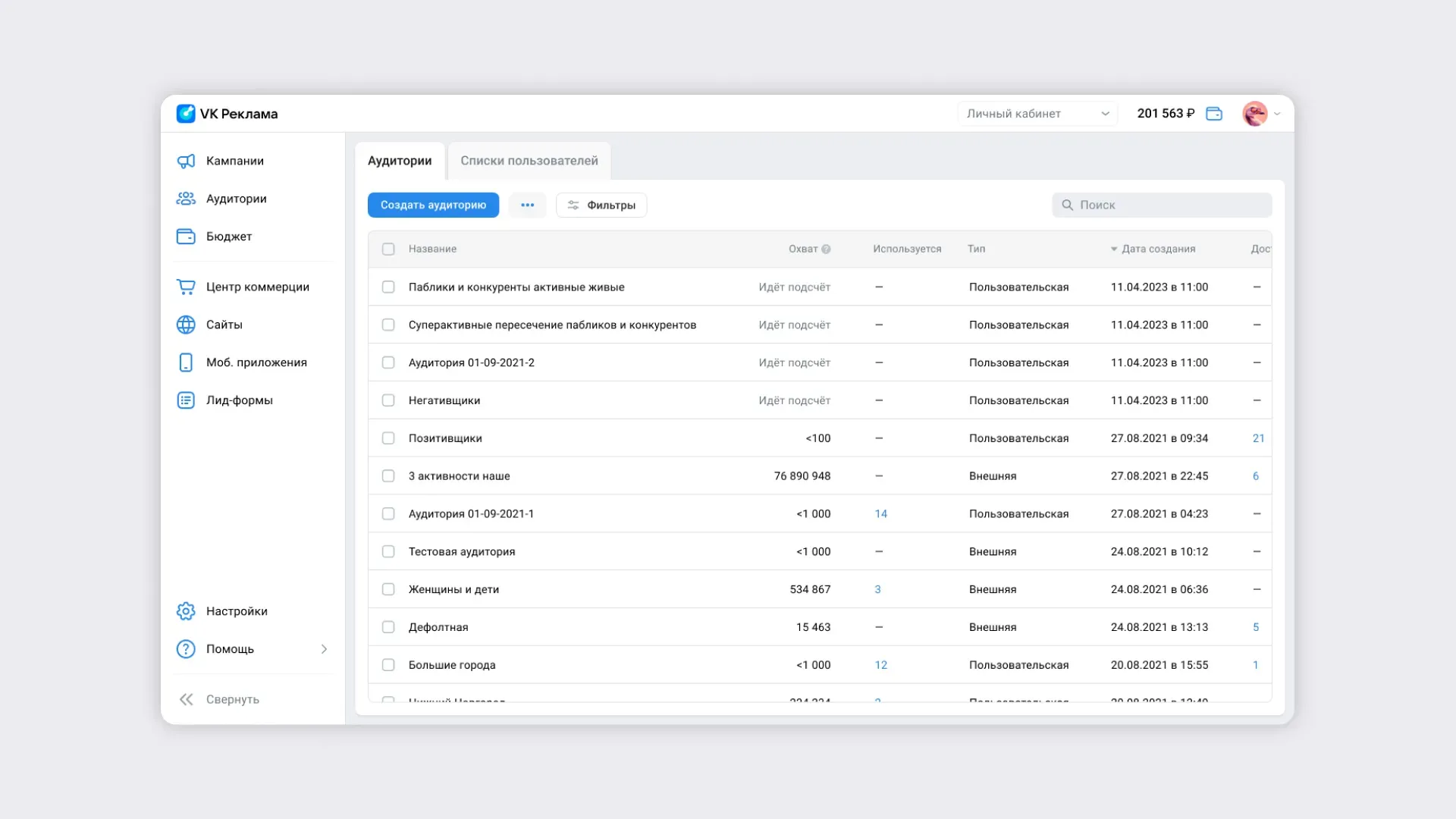Click the Campaigns megaphone icon in sidebar
Viewport: 1456px width, 819px height.
[186, 161]
